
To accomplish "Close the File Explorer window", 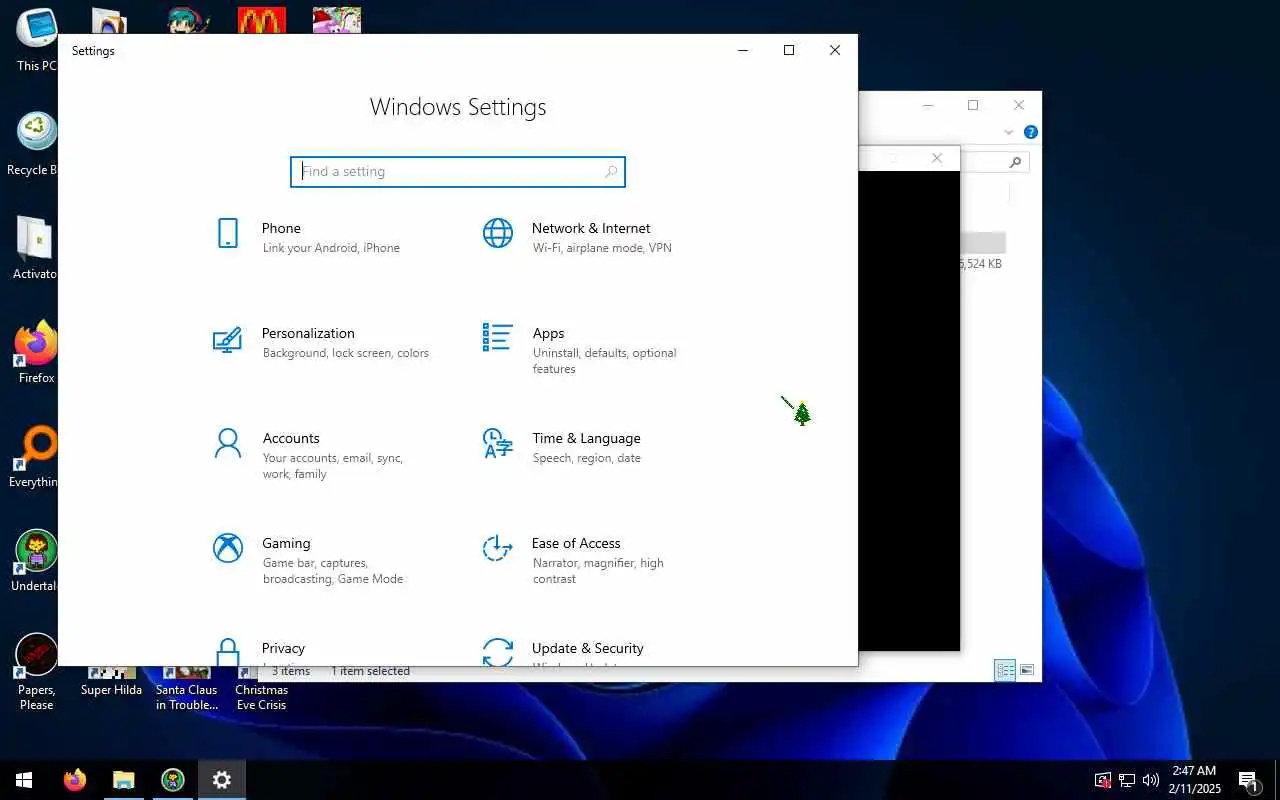I will click(x=1019, y=105).
